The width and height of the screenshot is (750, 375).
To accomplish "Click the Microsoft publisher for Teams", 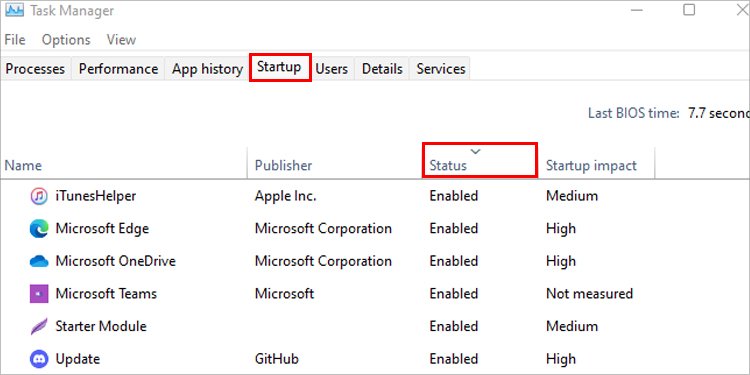I will pyautogui.click(x=284, y=294).
